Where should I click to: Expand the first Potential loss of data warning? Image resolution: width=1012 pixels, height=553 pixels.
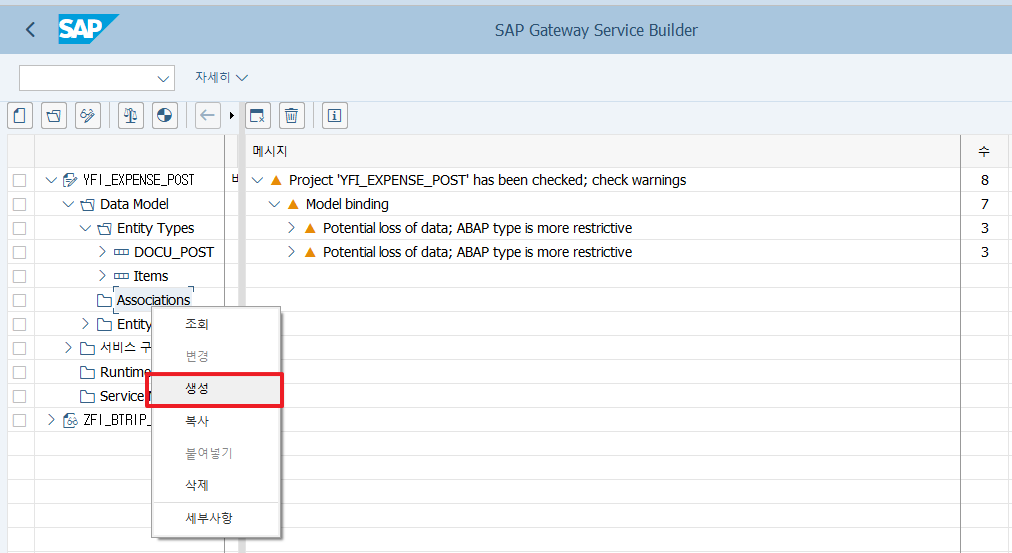[291, 228]
